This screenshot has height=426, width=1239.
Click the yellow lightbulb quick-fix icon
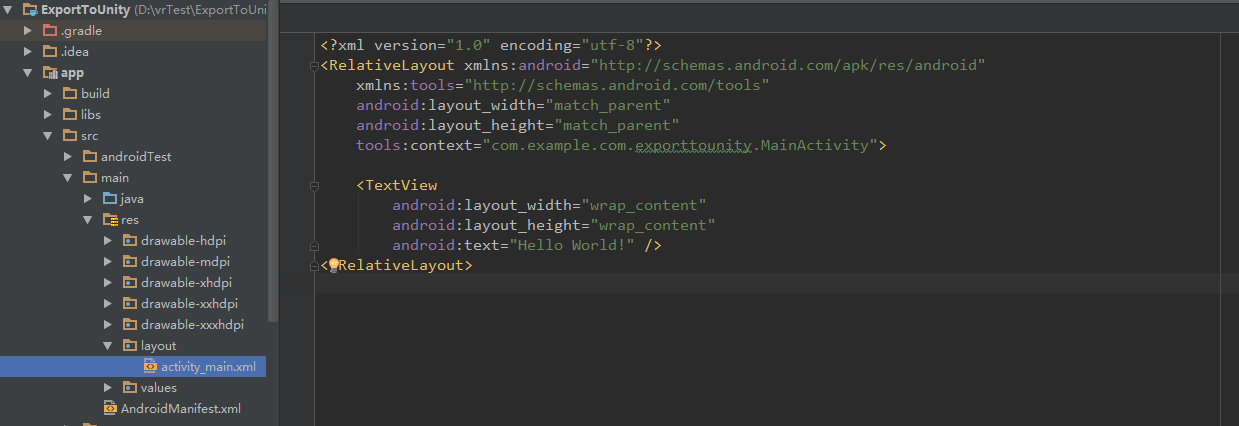[335, 265]
